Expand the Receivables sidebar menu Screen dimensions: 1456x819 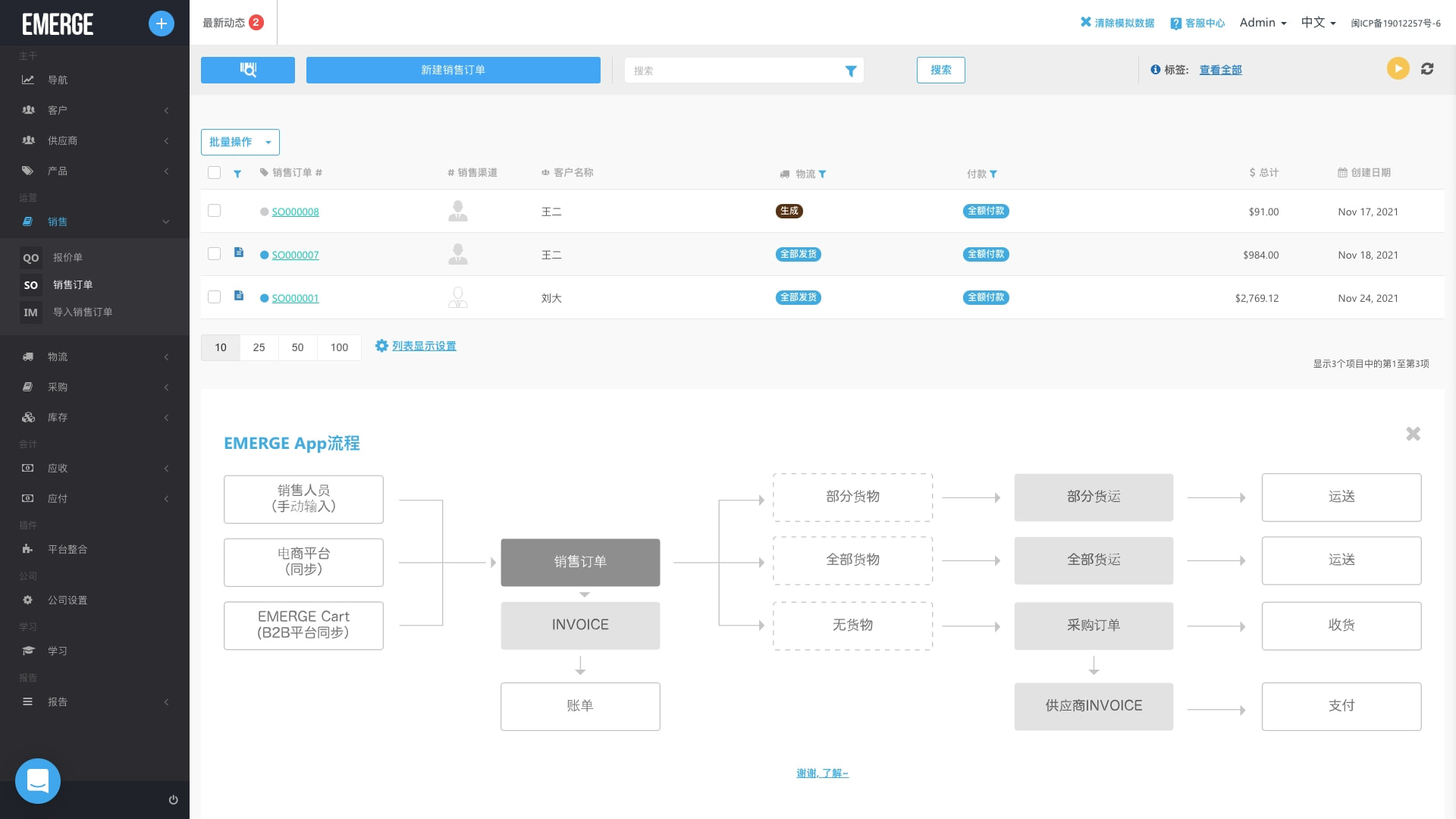pyautogui.click(x=95, y=468)
